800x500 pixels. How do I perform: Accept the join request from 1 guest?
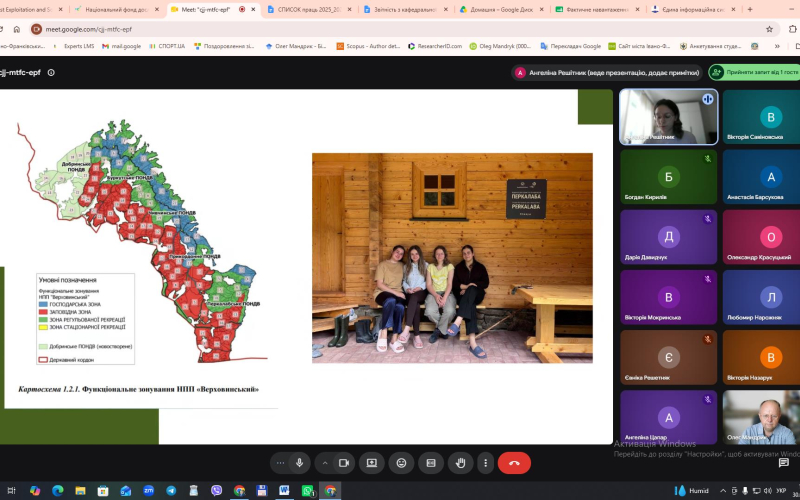coord(755,72)
